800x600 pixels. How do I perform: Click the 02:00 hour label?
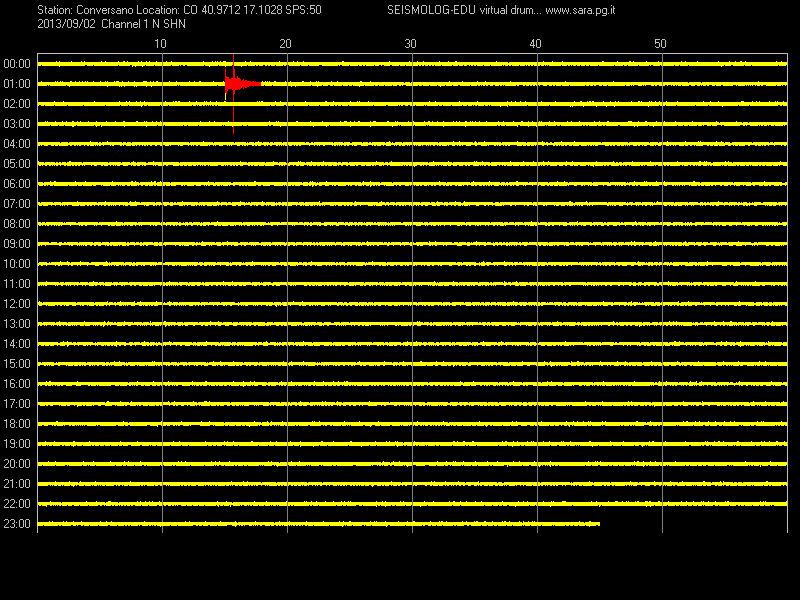point(17,104)
